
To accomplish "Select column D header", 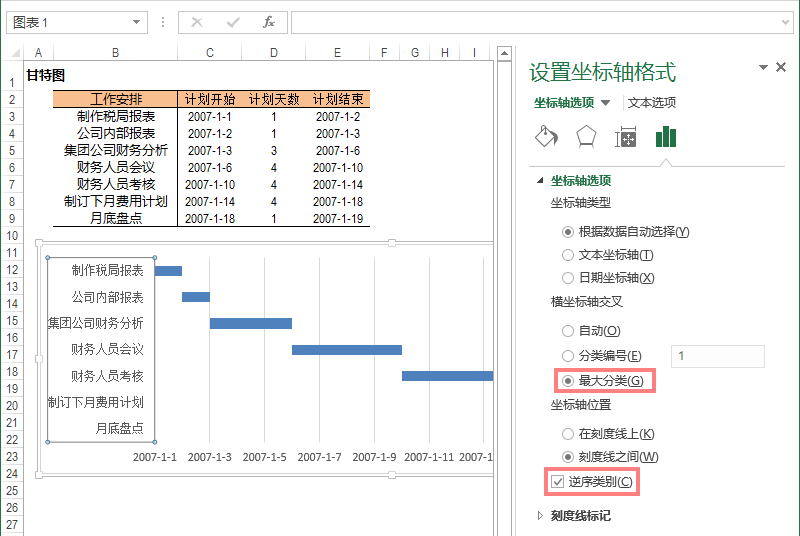I will click(274, 53).
